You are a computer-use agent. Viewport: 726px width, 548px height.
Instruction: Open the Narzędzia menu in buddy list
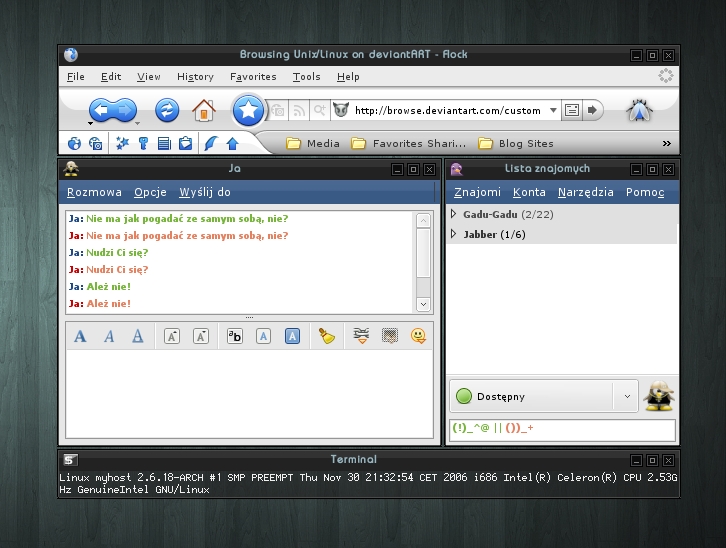pyautogui.click(x=586, y=192)
